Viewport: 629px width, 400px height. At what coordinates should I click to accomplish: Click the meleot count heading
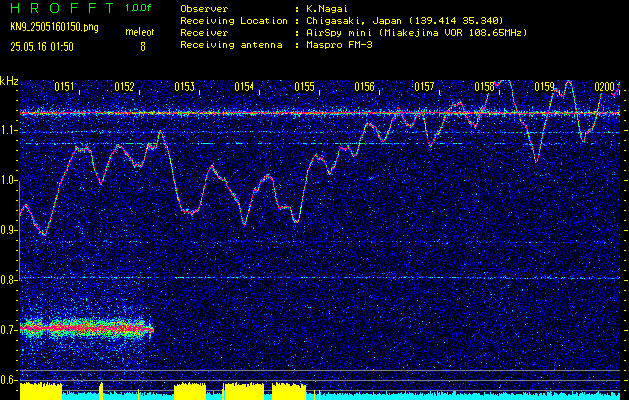[140, 32]
